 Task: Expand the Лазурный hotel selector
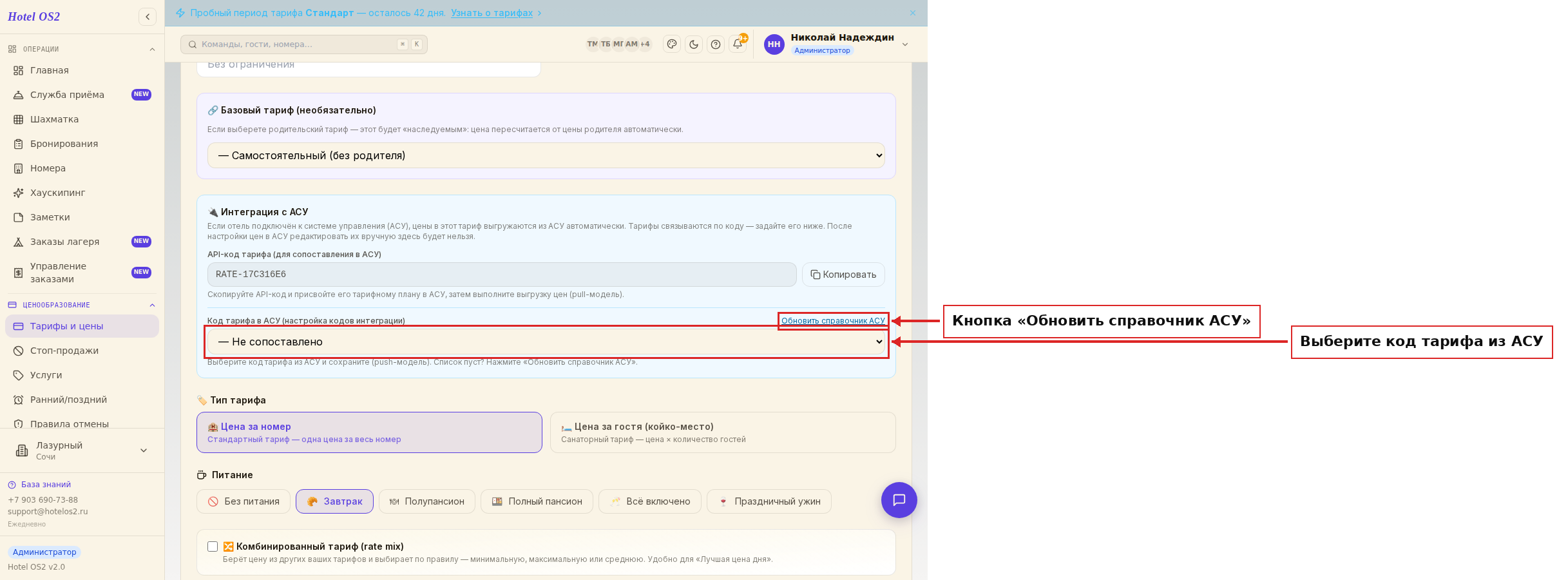pyautogui.click(x=82, y=450)
